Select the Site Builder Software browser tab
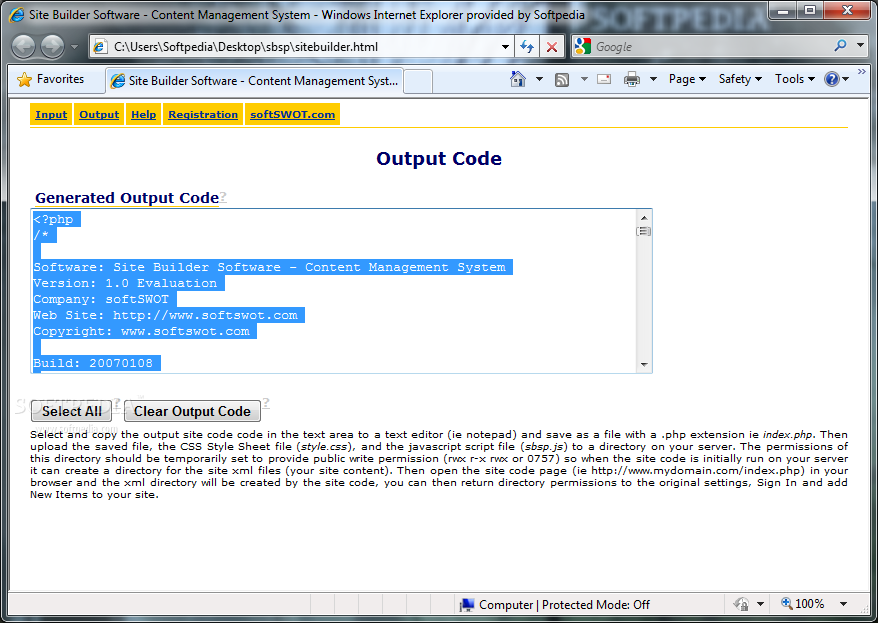Viewport: 878px width, 623px height. tap(254, 81)
